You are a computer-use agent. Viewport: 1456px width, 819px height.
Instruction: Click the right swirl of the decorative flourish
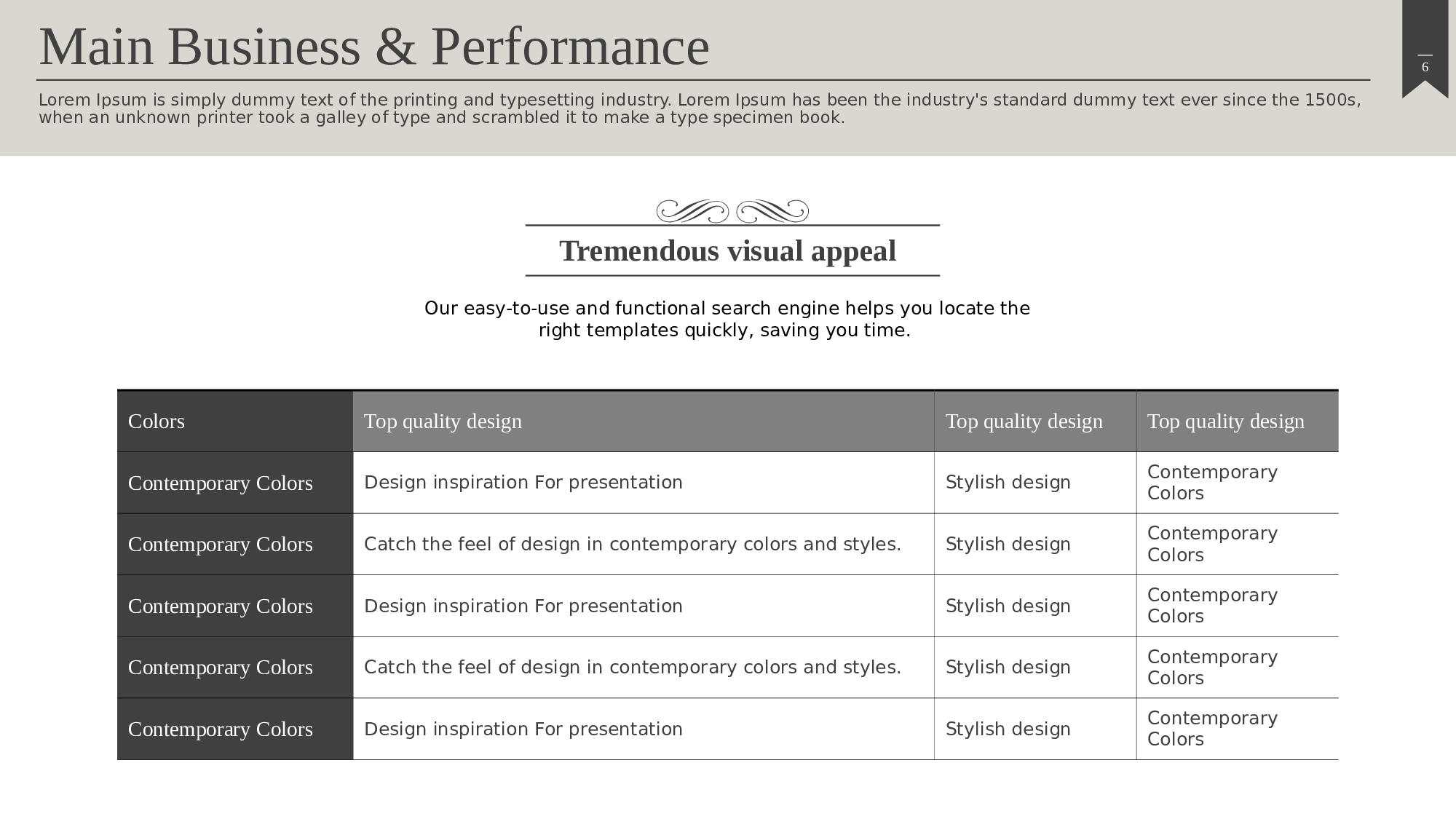pyautogui.click(x=772, y=211)
